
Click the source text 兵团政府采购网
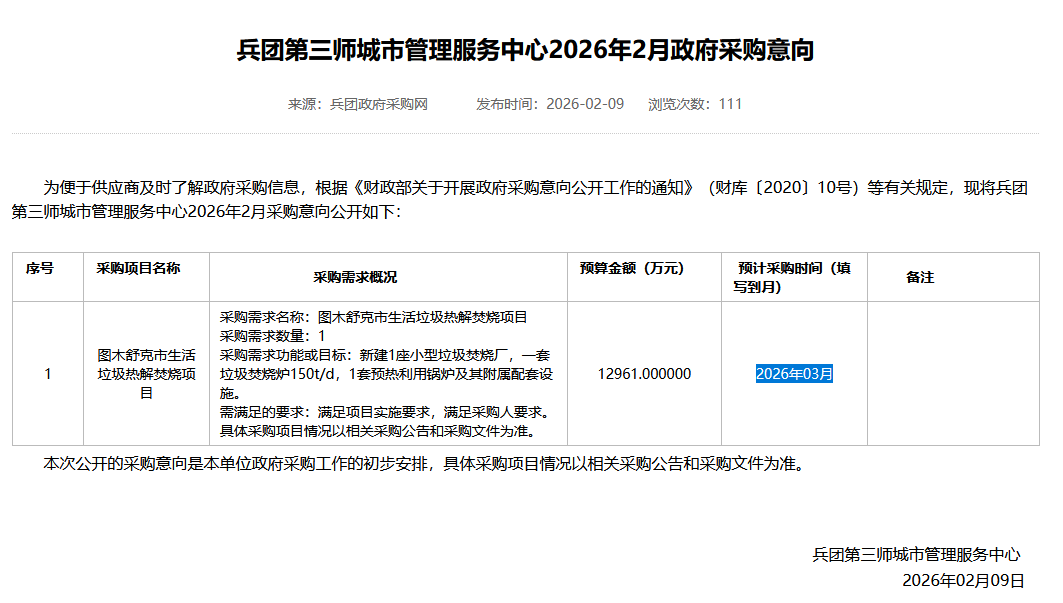coord(378,104)
